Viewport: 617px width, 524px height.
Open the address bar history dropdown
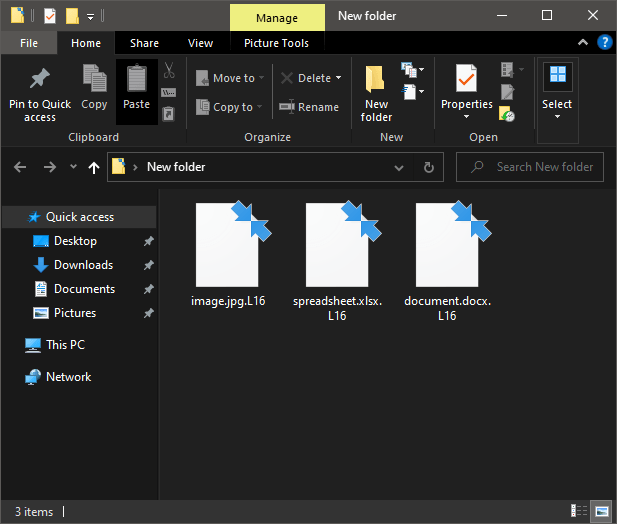point(399,167)
